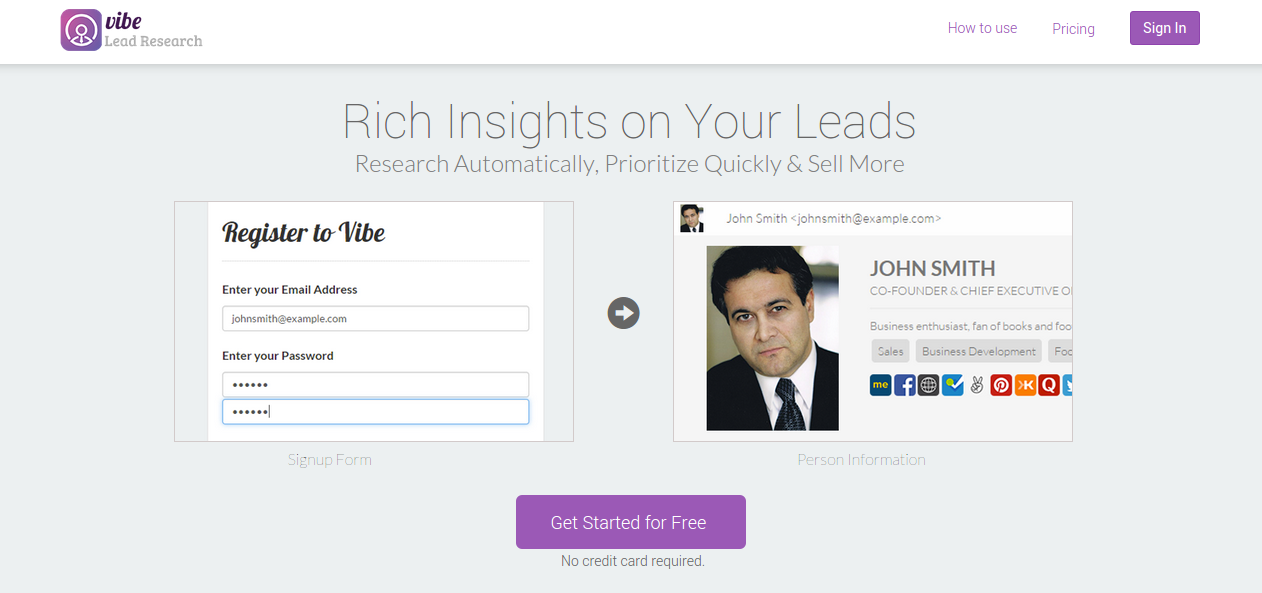Click the Vibe Lead Research logo
Image resolution: width=1262 pixels, height=593 pixels.
tap(130, 29)
